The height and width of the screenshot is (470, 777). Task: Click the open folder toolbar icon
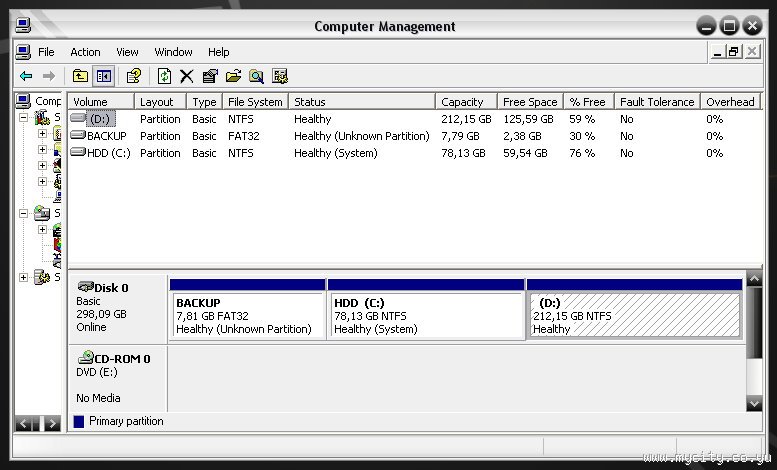233,76
